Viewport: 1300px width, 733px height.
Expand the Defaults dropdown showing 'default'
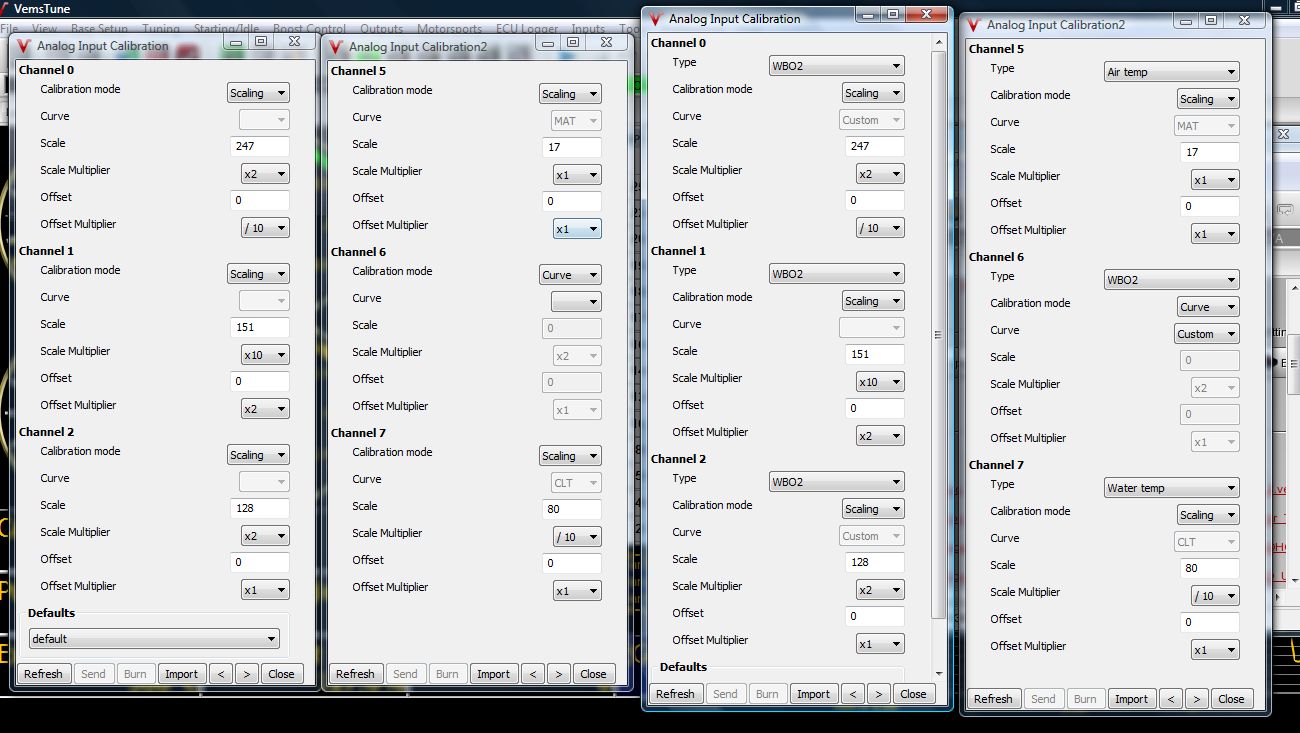[x=153, y=639]
